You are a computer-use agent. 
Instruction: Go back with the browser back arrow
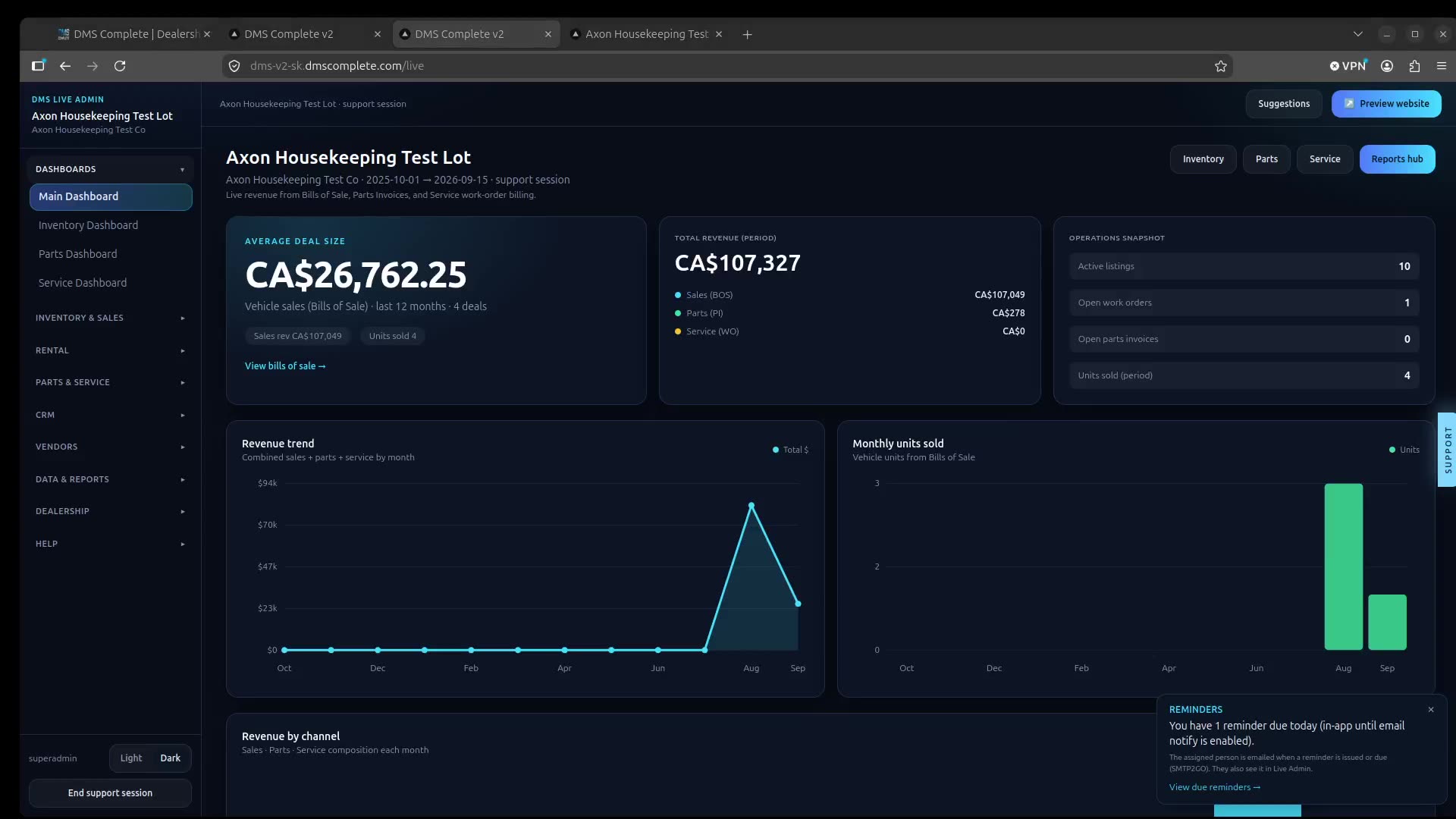coord(65,66)
